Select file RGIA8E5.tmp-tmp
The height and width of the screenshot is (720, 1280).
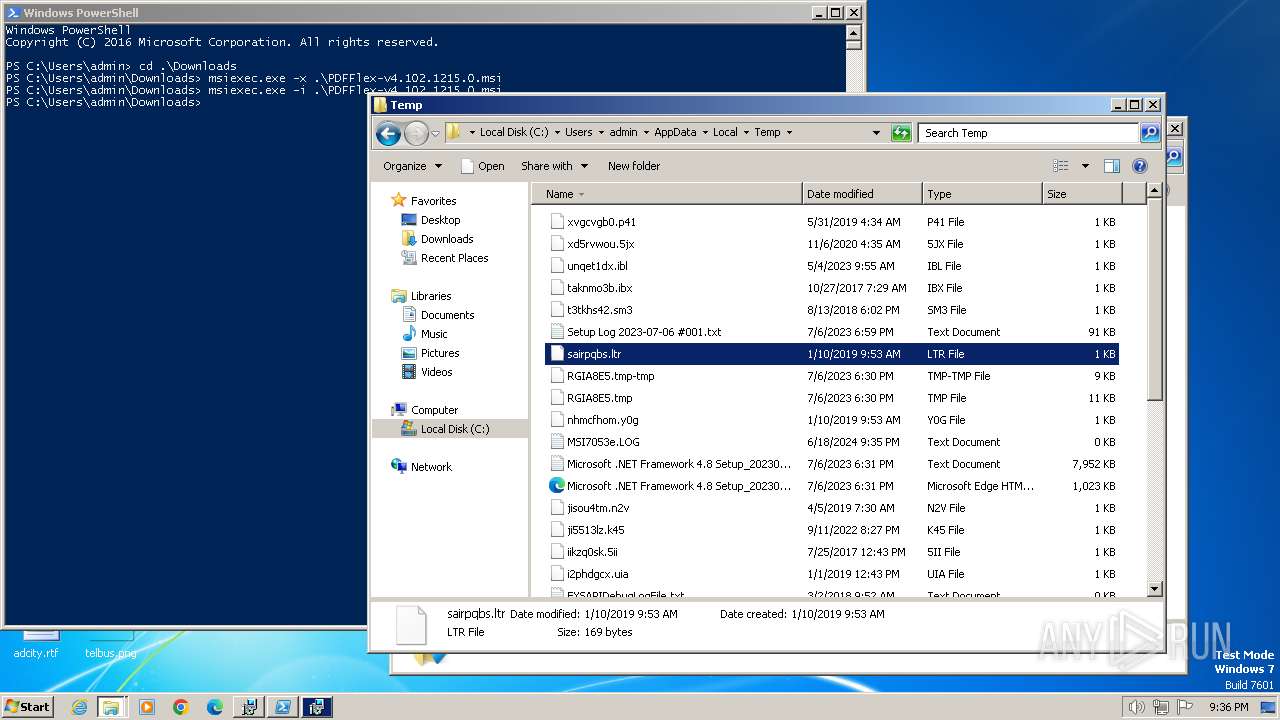(x=610, y=376)
